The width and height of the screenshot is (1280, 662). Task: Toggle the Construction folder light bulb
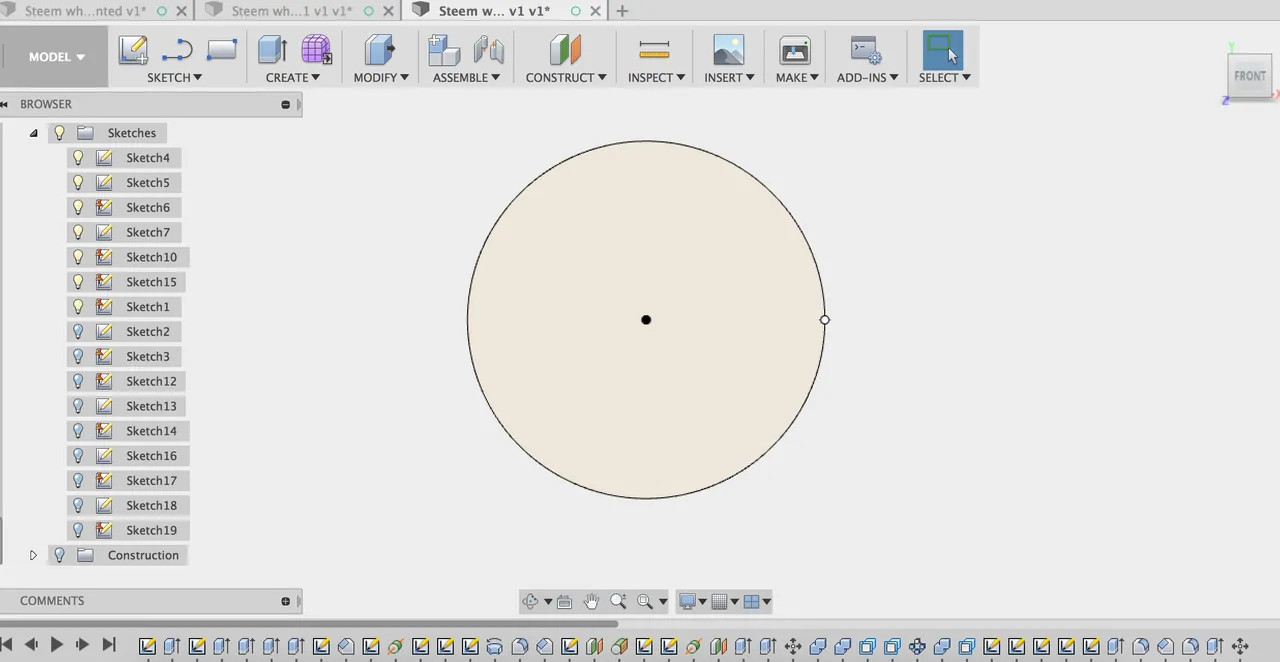tap(59, 555)
